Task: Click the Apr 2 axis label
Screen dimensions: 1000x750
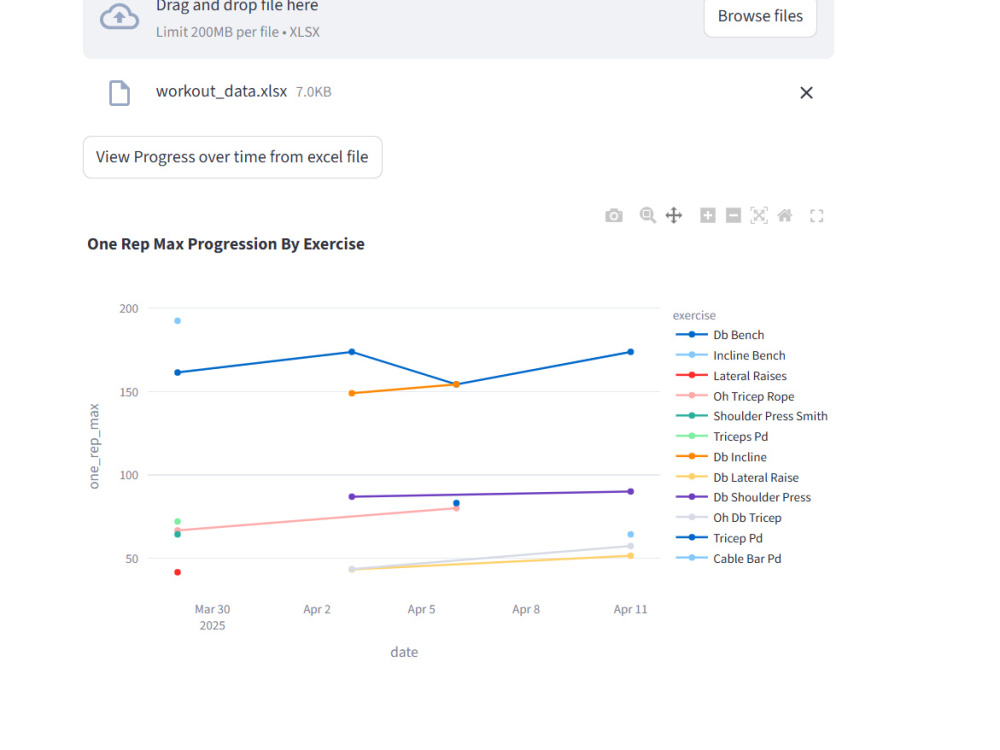Action: pyautogui.click(x=317, y=609)
